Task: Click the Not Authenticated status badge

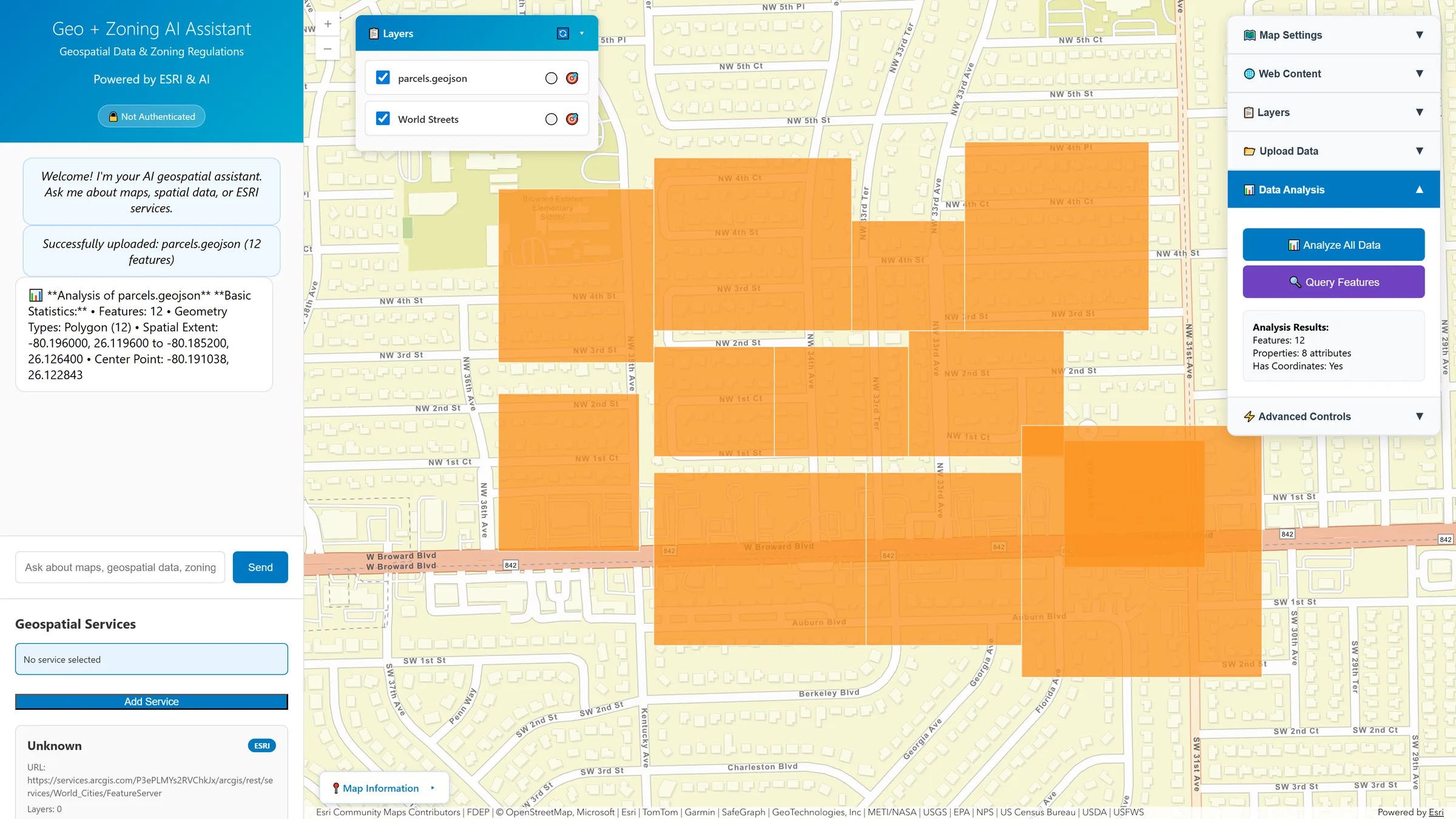Action: click(152, 116)
